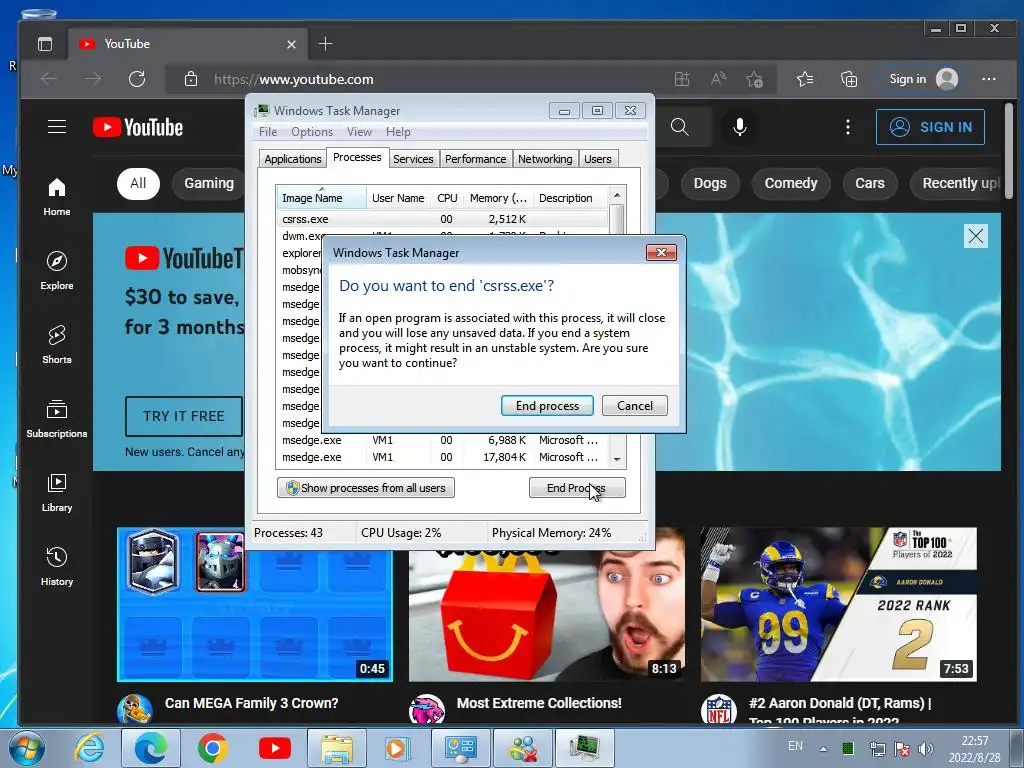The height and width of the screenshot is (768, 1024).
Task: Sort processes by User Name column
Action: pos(398,198)
